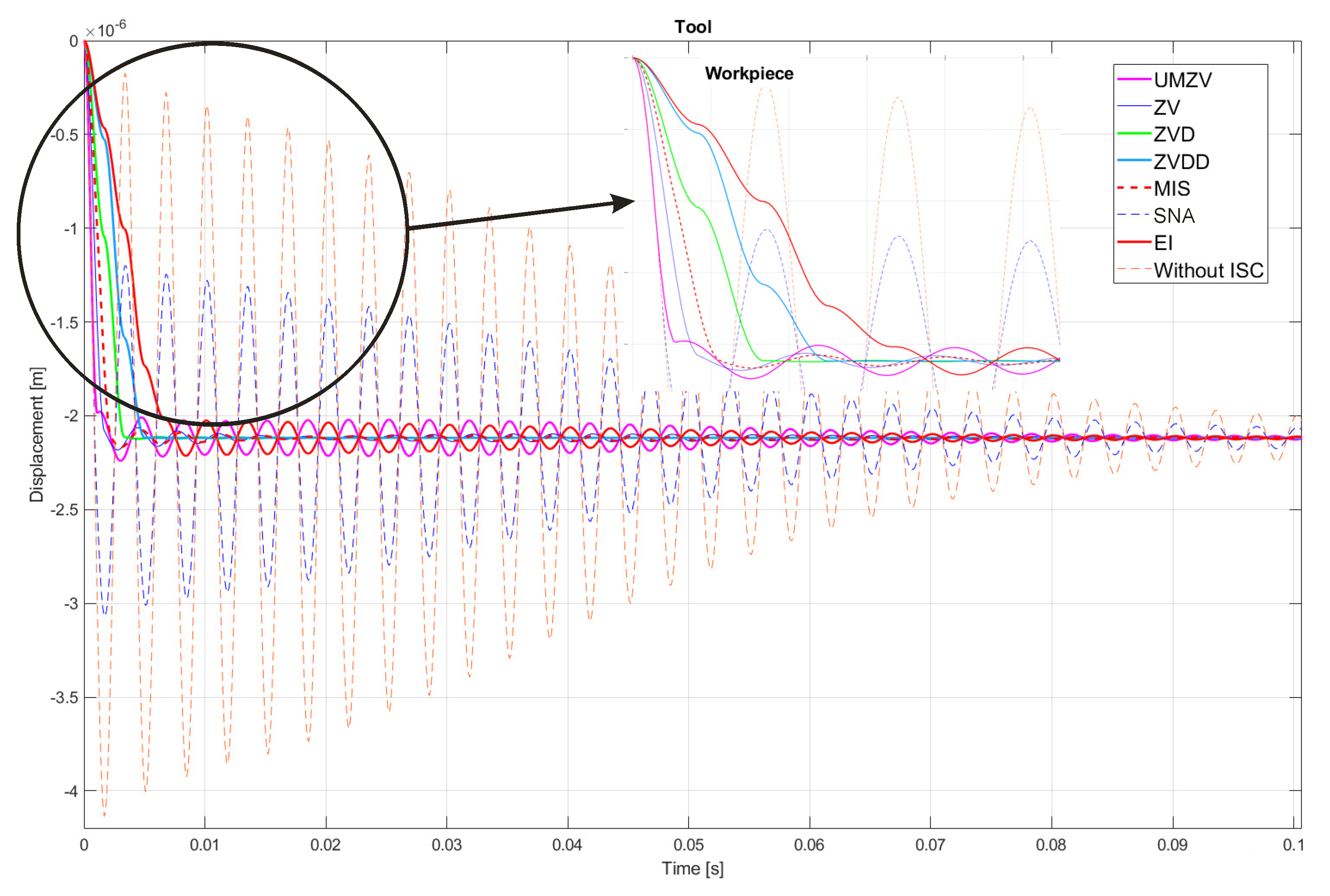Click the ZV legend label
Screen dimensions: 1330x896
[x=1167, y=107]
